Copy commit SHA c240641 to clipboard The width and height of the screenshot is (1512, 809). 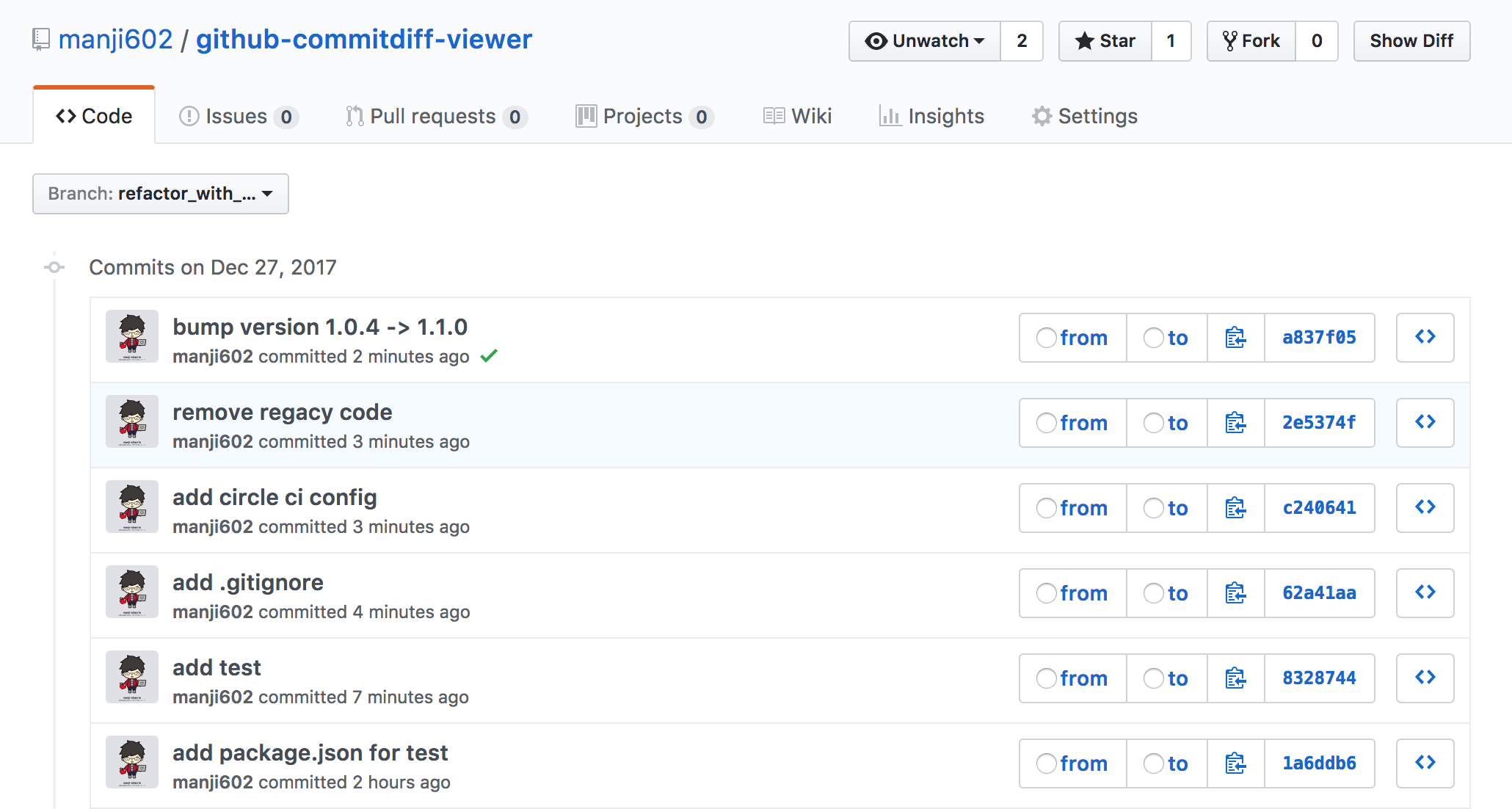[x=1236, y=508]
